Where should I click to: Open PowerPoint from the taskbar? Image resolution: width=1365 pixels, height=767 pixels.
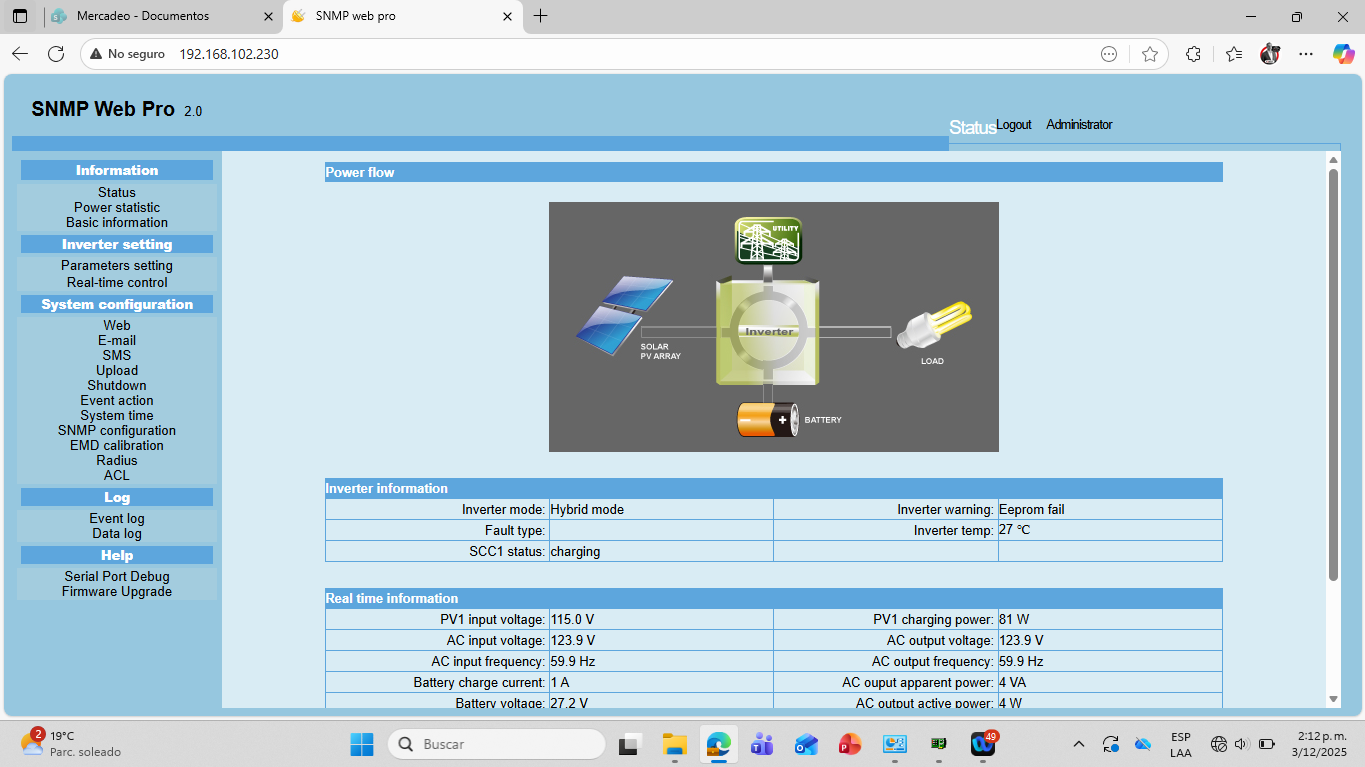click(x=850, y=744)
